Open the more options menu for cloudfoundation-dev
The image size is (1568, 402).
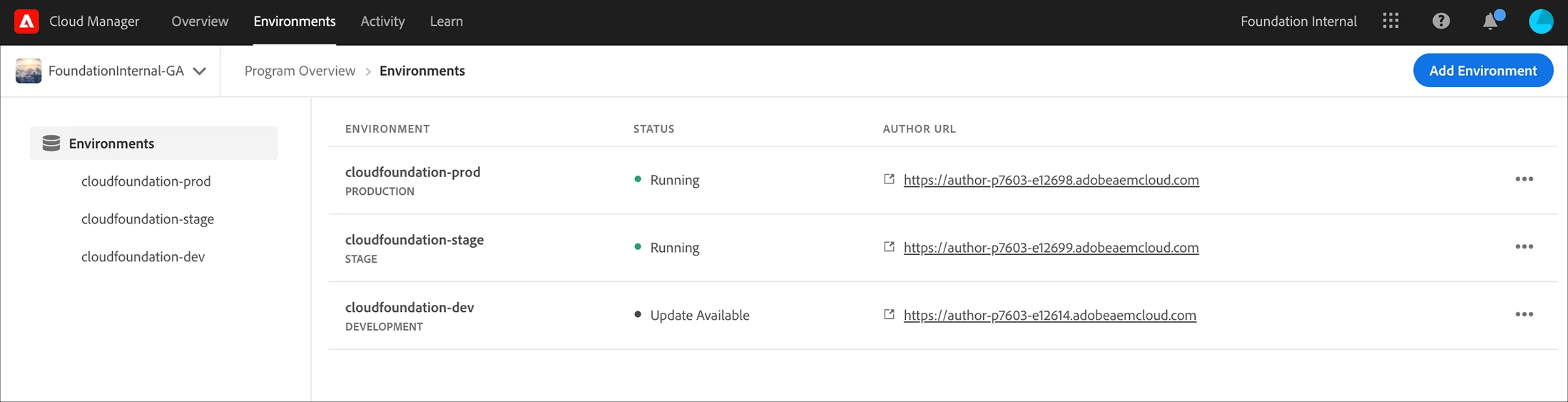(x=1524, y=314)
